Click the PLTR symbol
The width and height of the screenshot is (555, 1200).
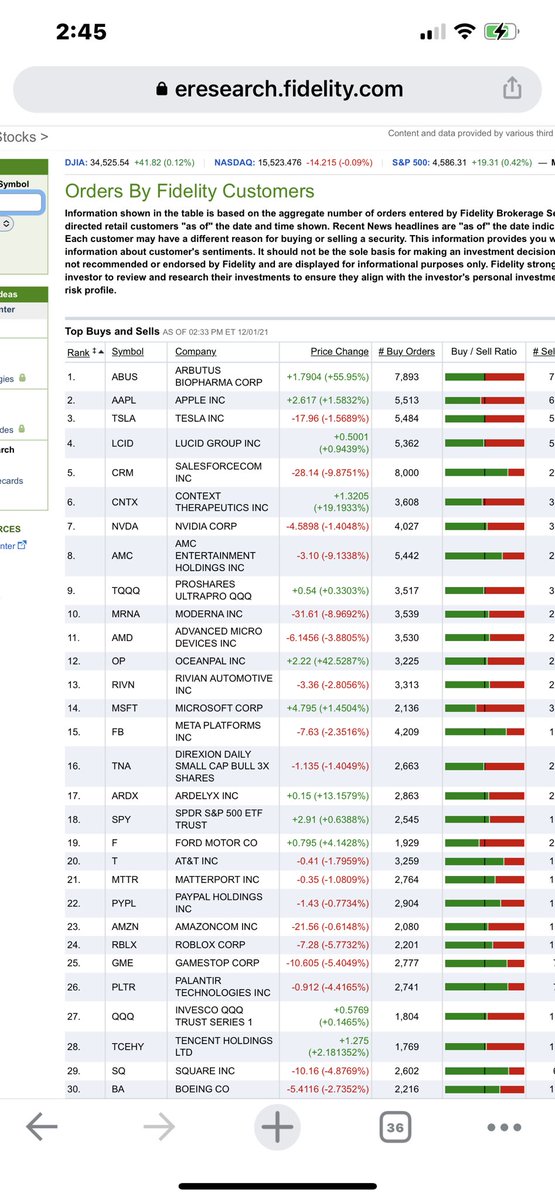pos(126,986)
